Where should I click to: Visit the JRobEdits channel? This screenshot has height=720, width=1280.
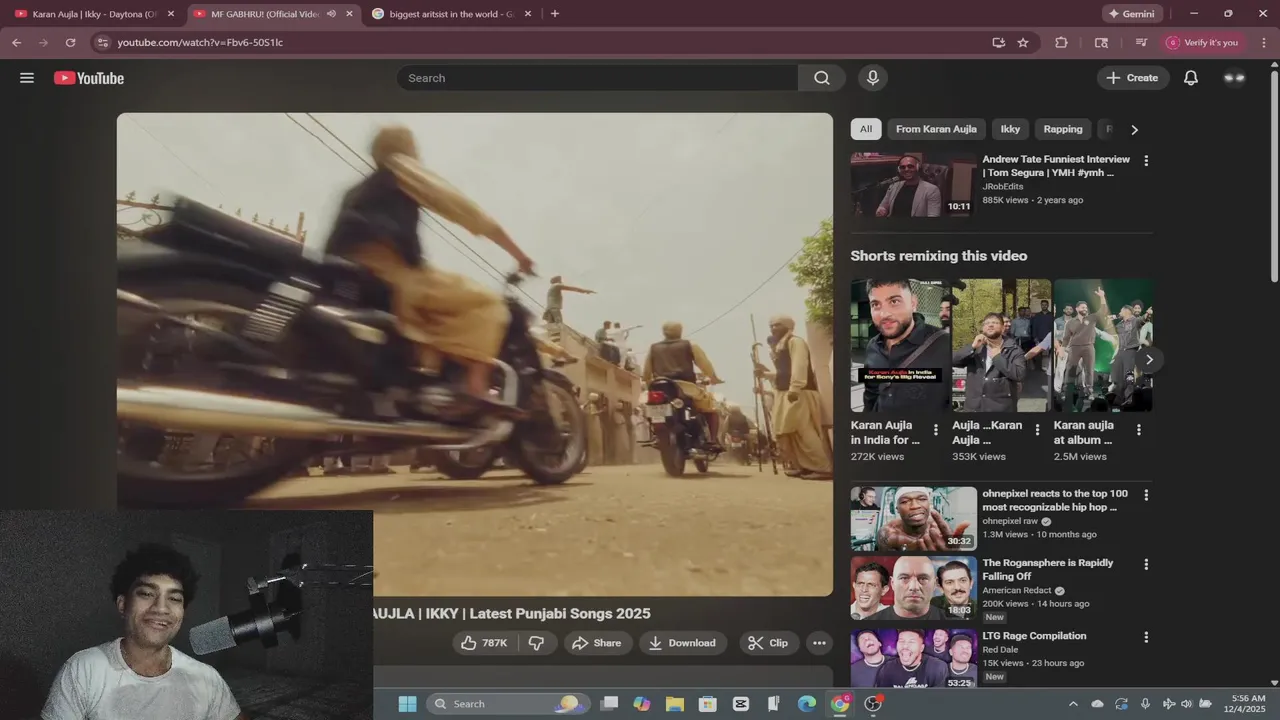1003,186
